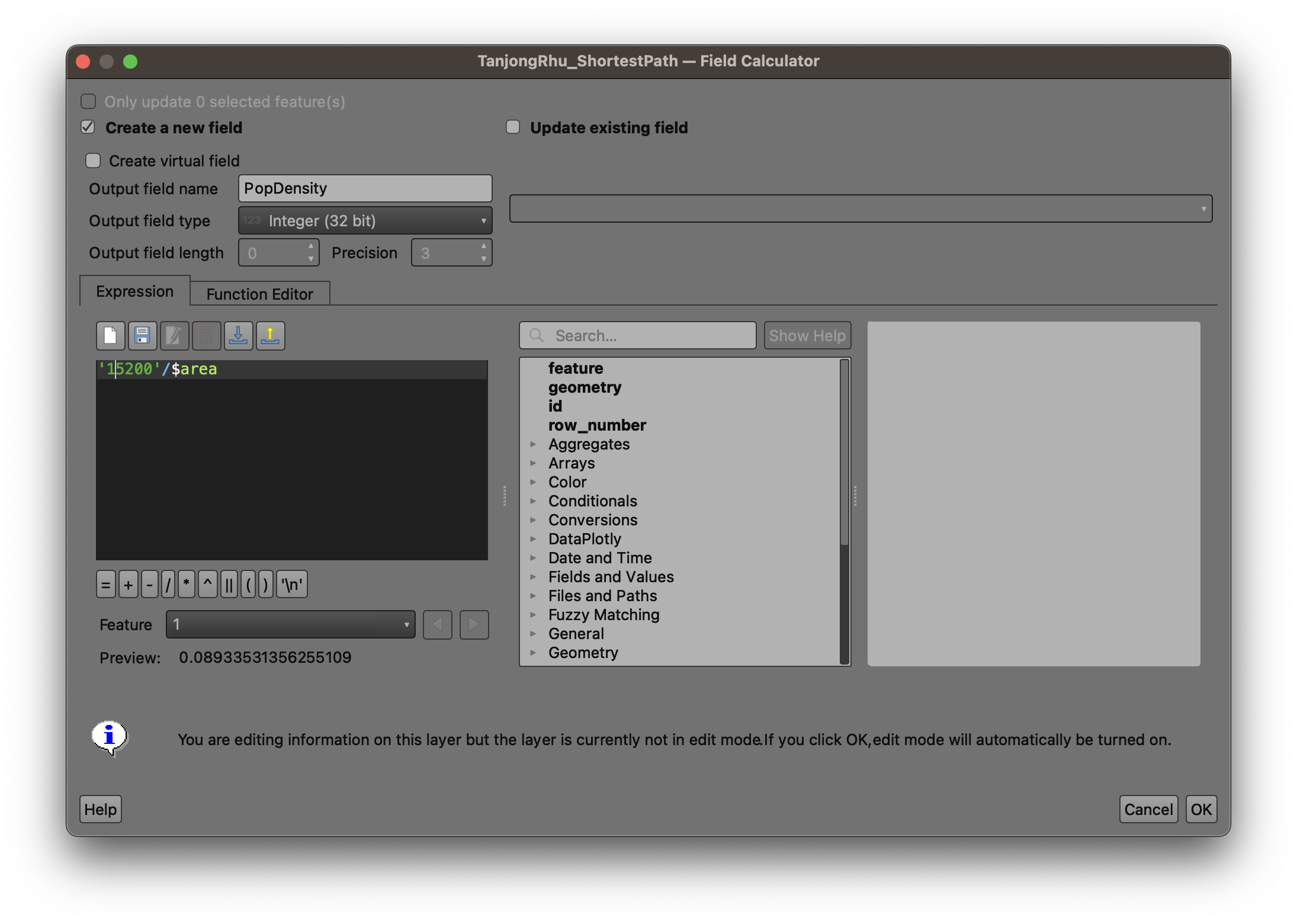Enable the Update existing field checkbox
The image size is (1297, 924).
click(x=513, y=127)
